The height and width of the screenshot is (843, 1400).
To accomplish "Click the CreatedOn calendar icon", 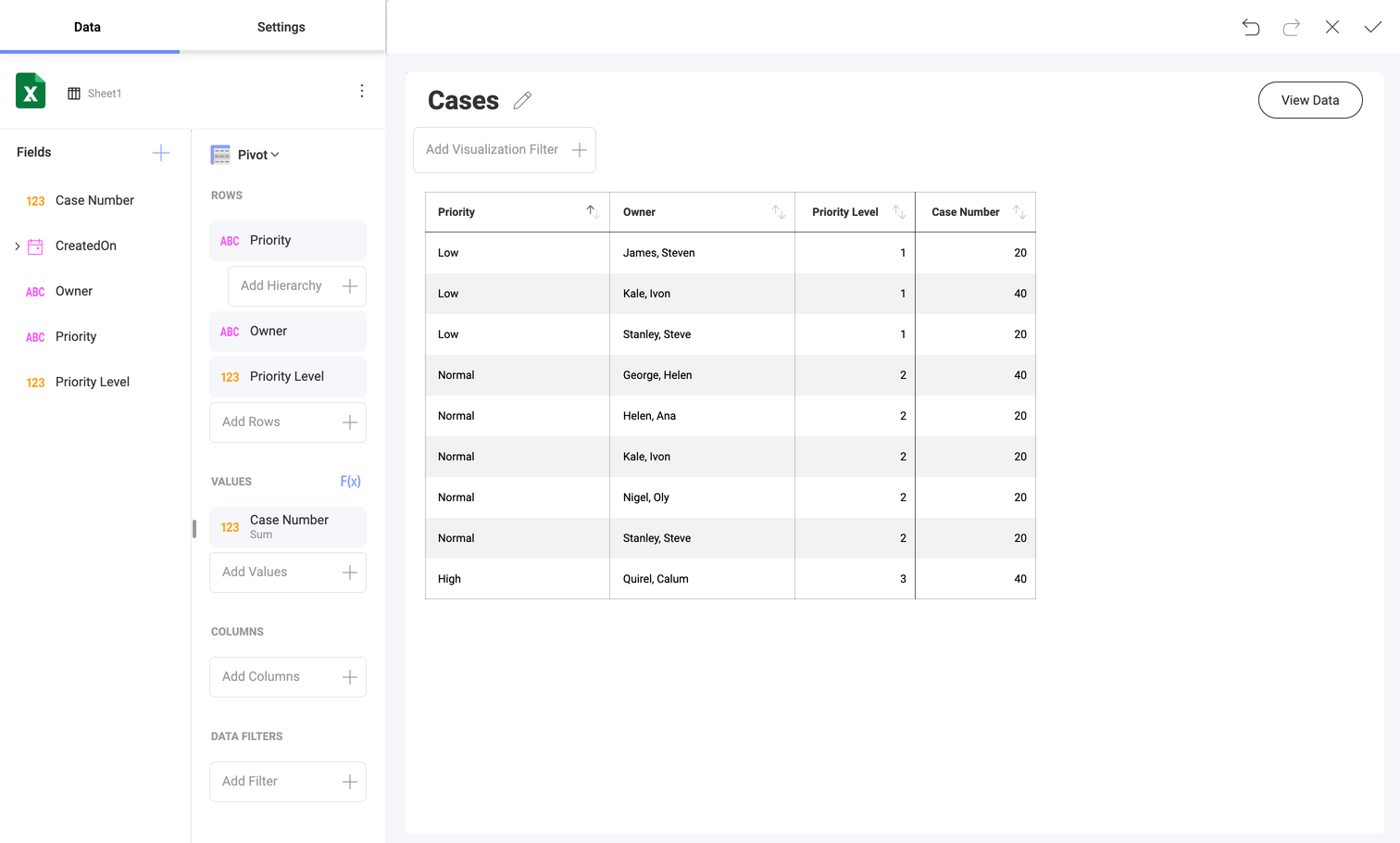I will (x=35, y=246).
